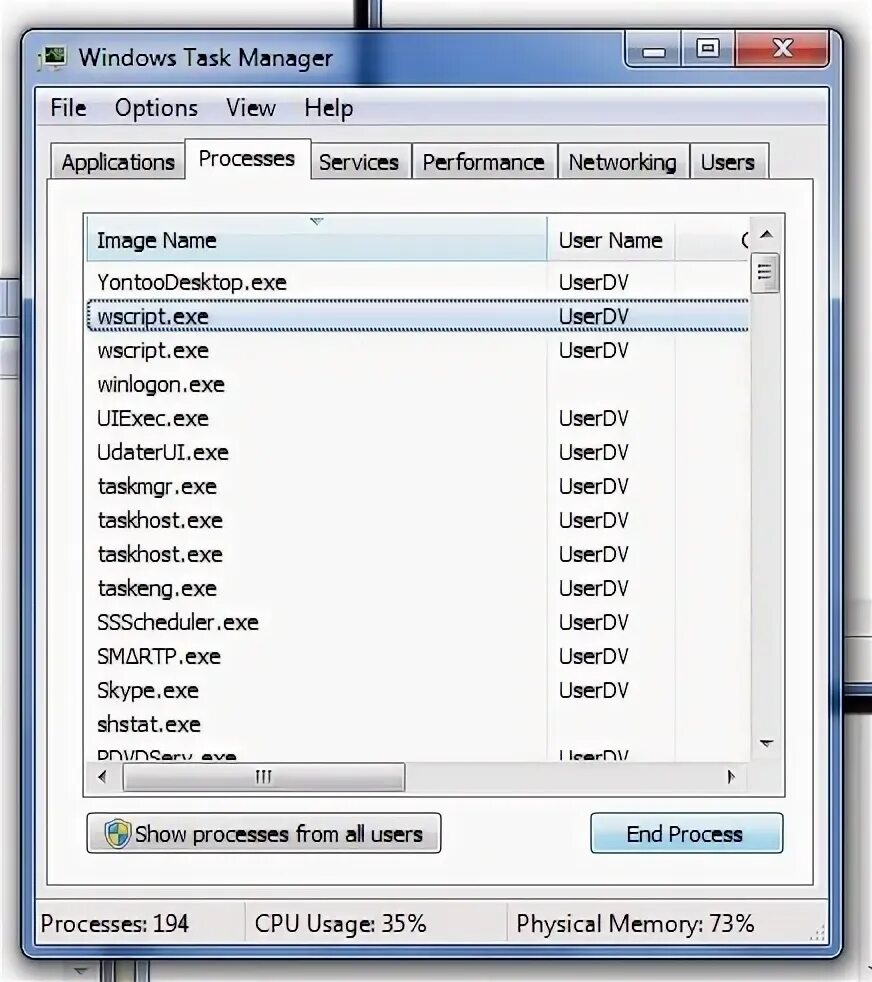Select the shstat.exe process

click(418, 725)
